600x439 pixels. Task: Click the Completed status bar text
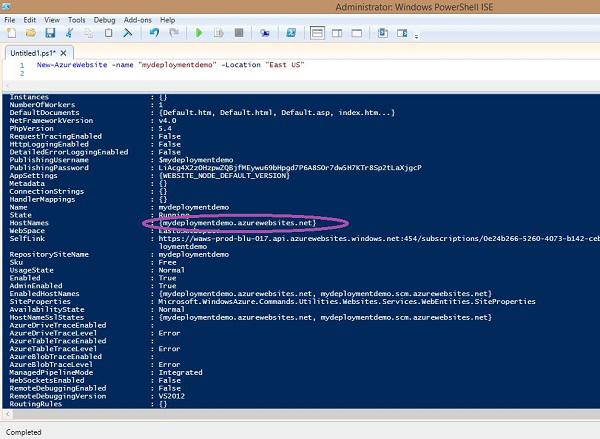point(24,432)
